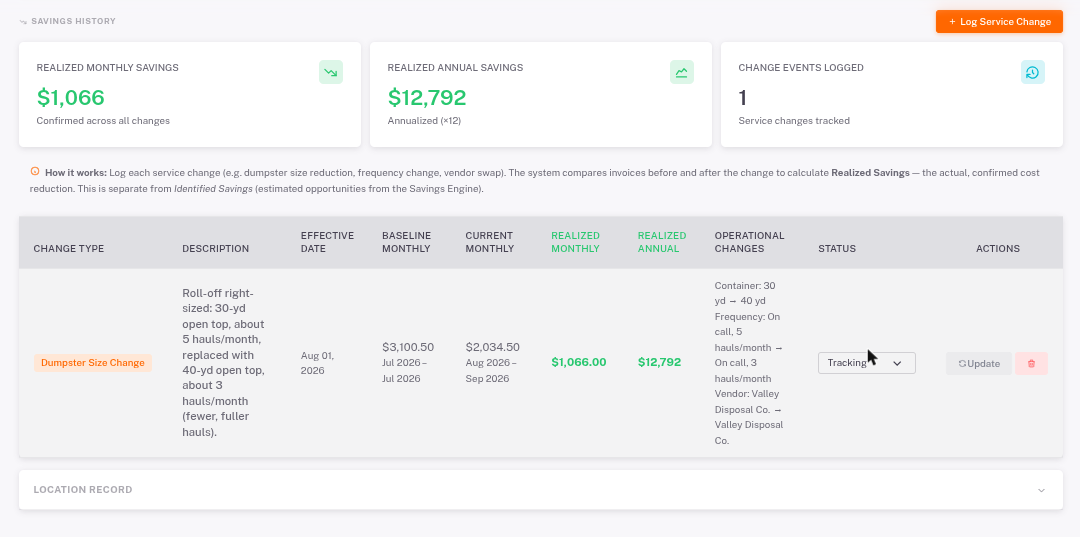Image resolution: width=1080 pixels, height=537 pixels.
Task: Click the $1,066.00 realized monthly cell
Action: point(579,362)
